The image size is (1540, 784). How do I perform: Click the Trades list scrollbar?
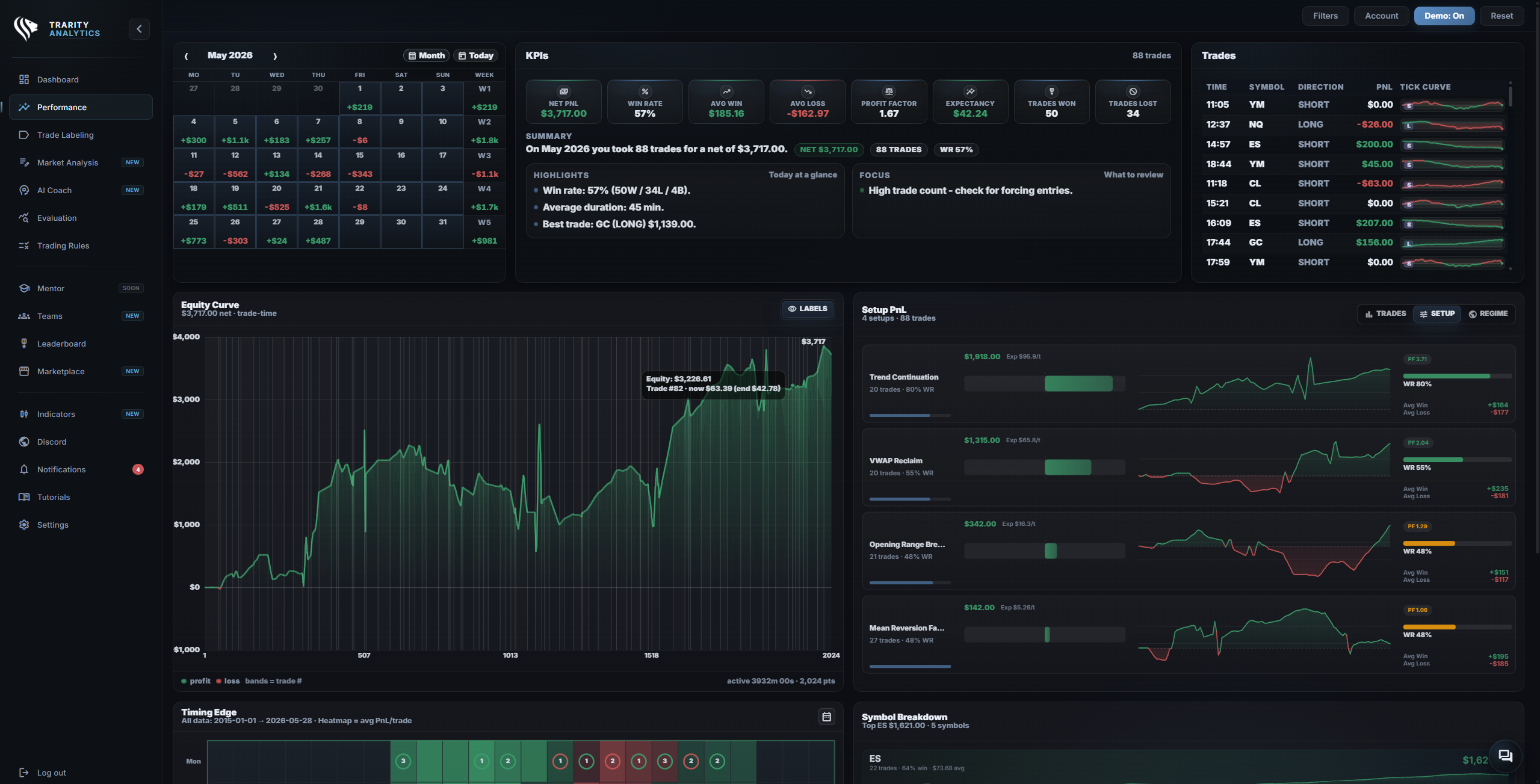pos(1510,96)
